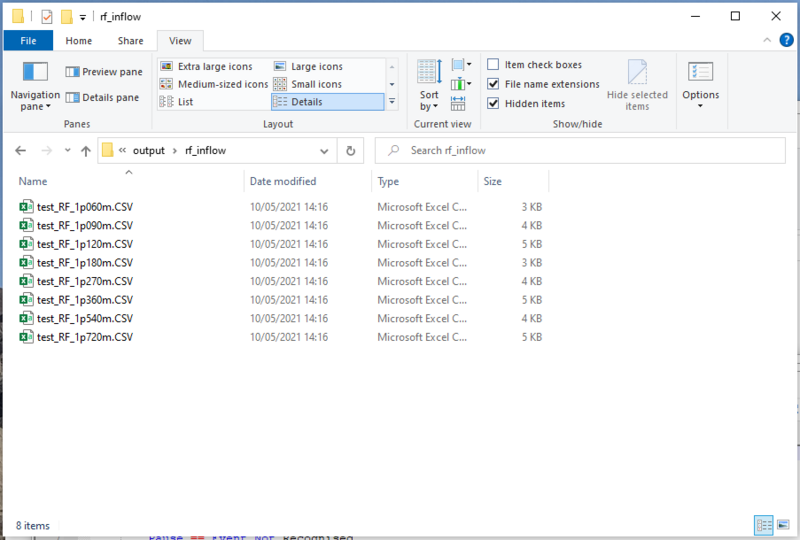Switch to the Home ribbon tab

[x=78, y=41]
